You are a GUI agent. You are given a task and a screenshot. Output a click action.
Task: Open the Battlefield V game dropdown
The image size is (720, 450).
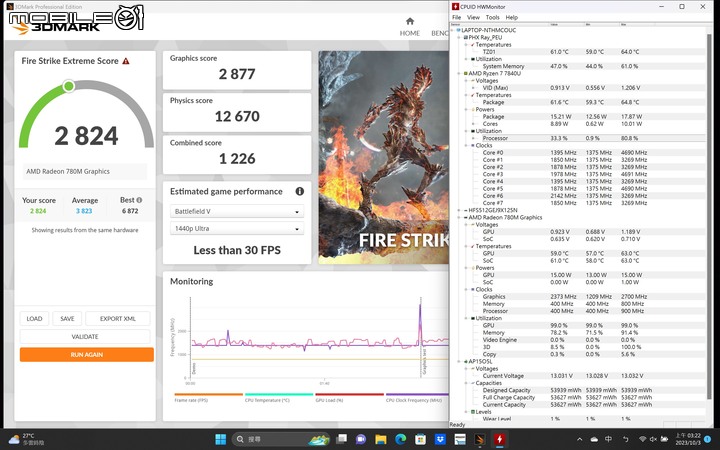tap(237, 211)
